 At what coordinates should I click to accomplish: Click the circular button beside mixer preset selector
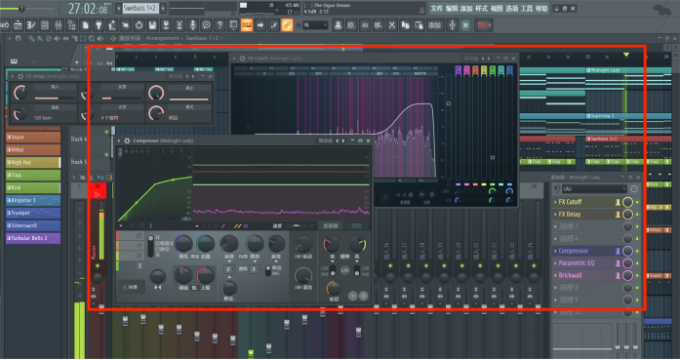[634, 189]
